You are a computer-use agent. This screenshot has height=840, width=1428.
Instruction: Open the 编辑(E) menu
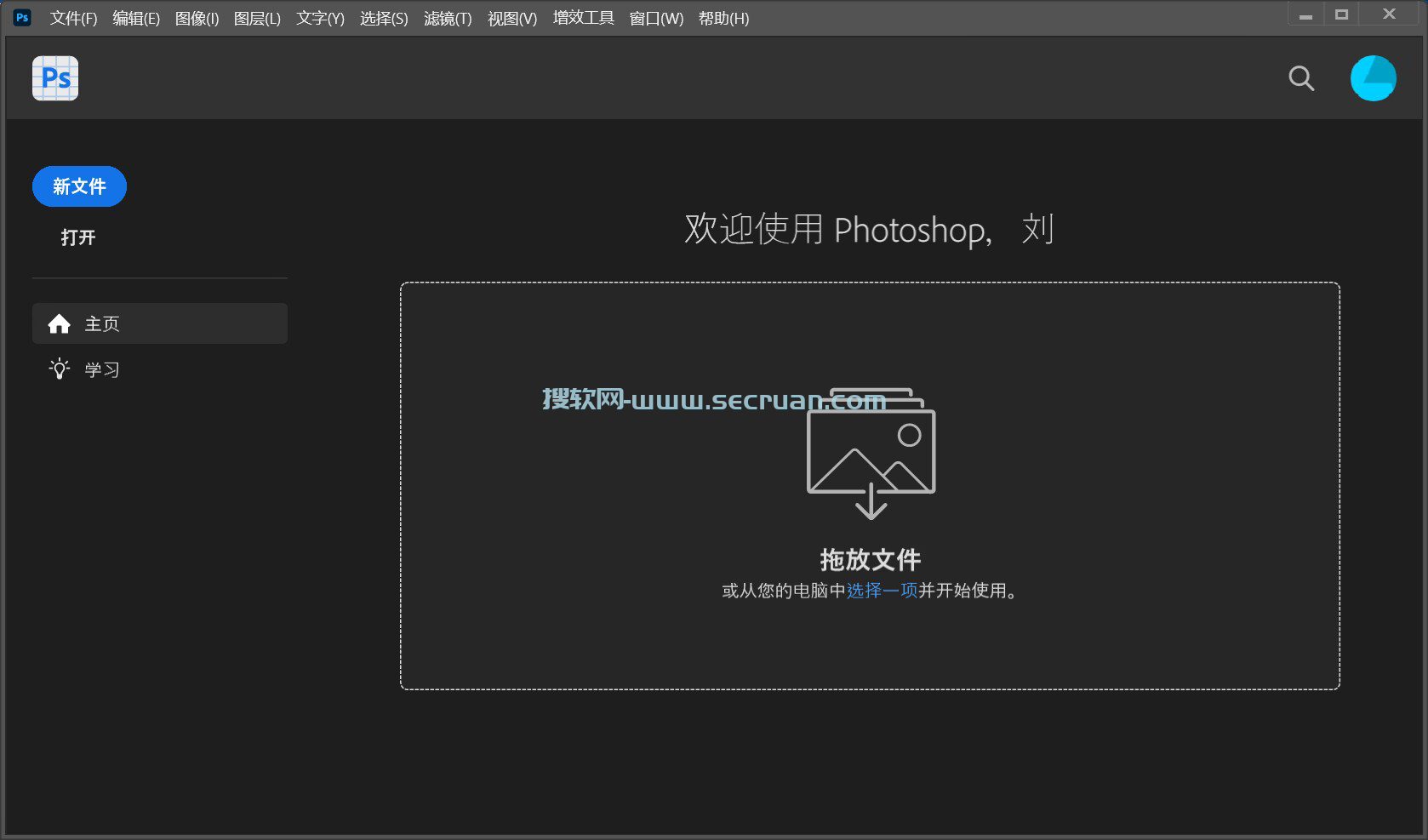pos(136,18)
